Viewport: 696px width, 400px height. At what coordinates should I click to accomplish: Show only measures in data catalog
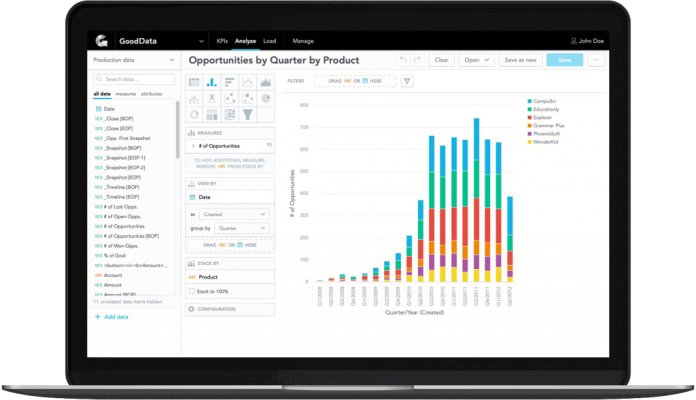[x=126, y=94]
